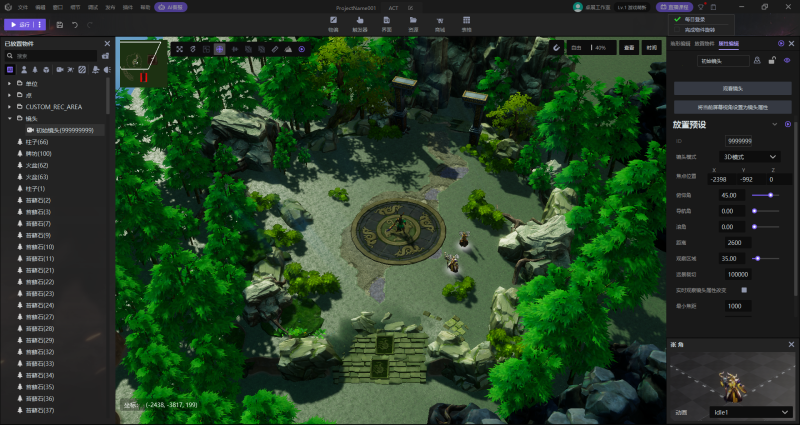Switch to the ACT tab
800x425 pixels.
click(x=393, y=8)
